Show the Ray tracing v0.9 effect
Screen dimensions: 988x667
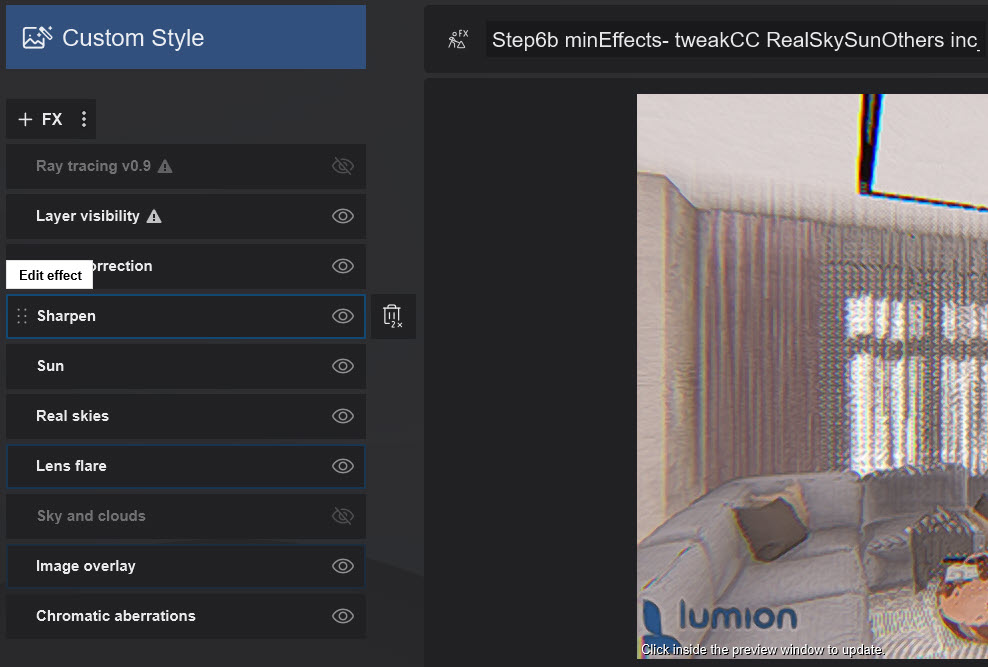coord(343,166)
